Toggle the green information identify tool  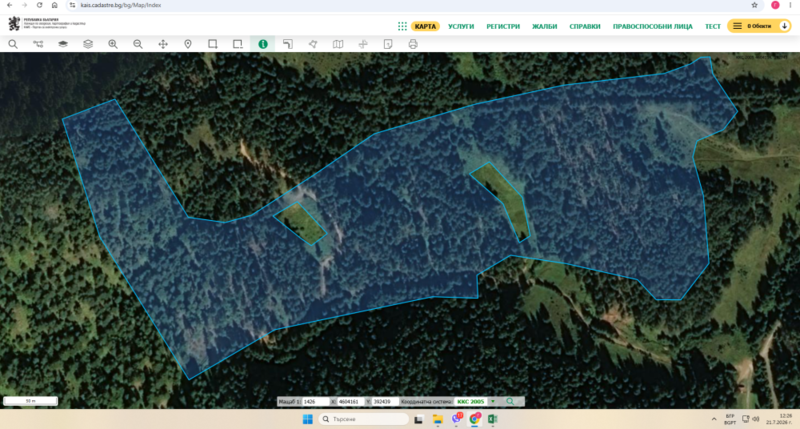point(263,44)
